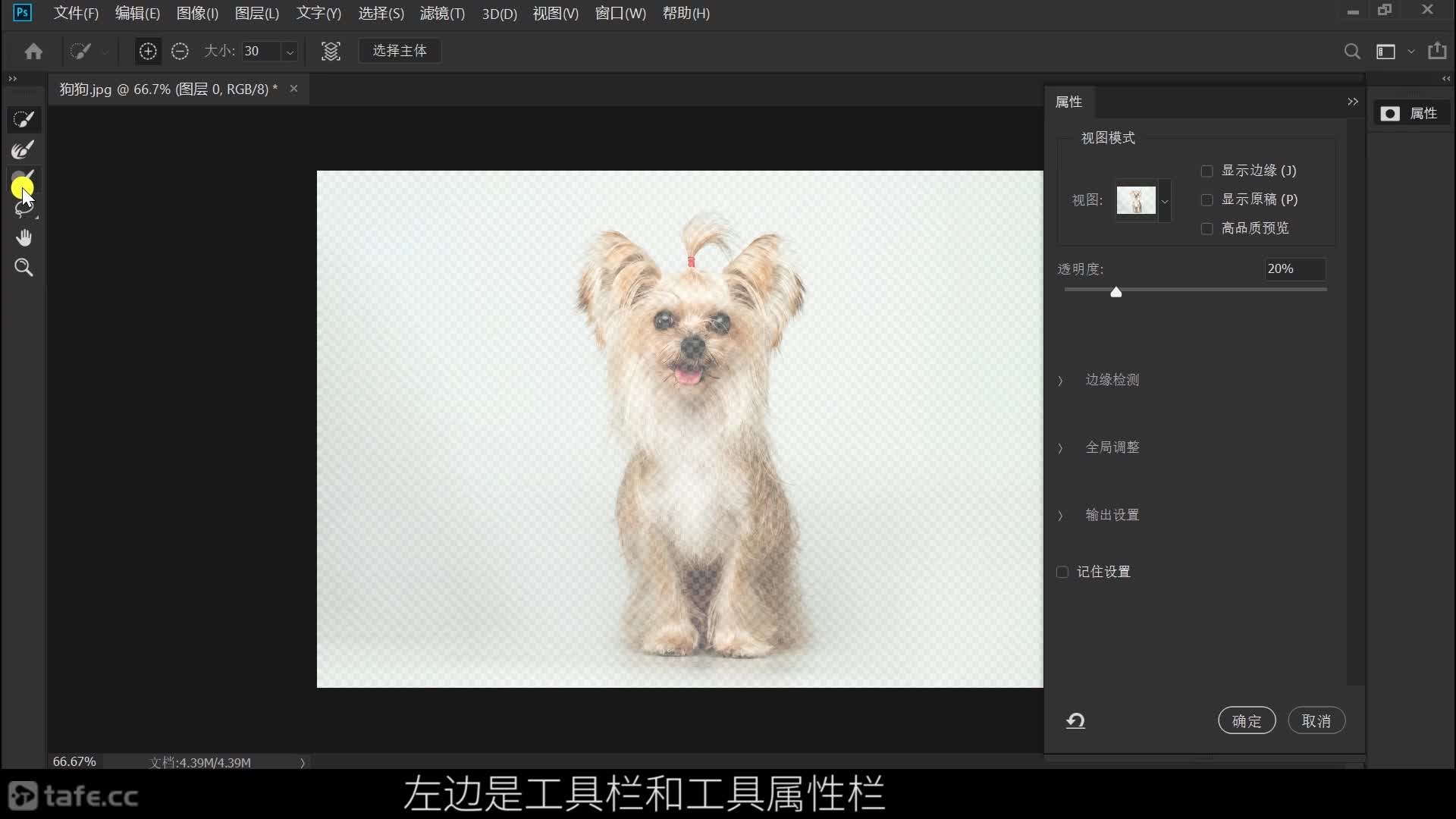Click the Share image icon
Image resolution: width=1456 pixels, height=819 pixels.
tap(1437, 50)
